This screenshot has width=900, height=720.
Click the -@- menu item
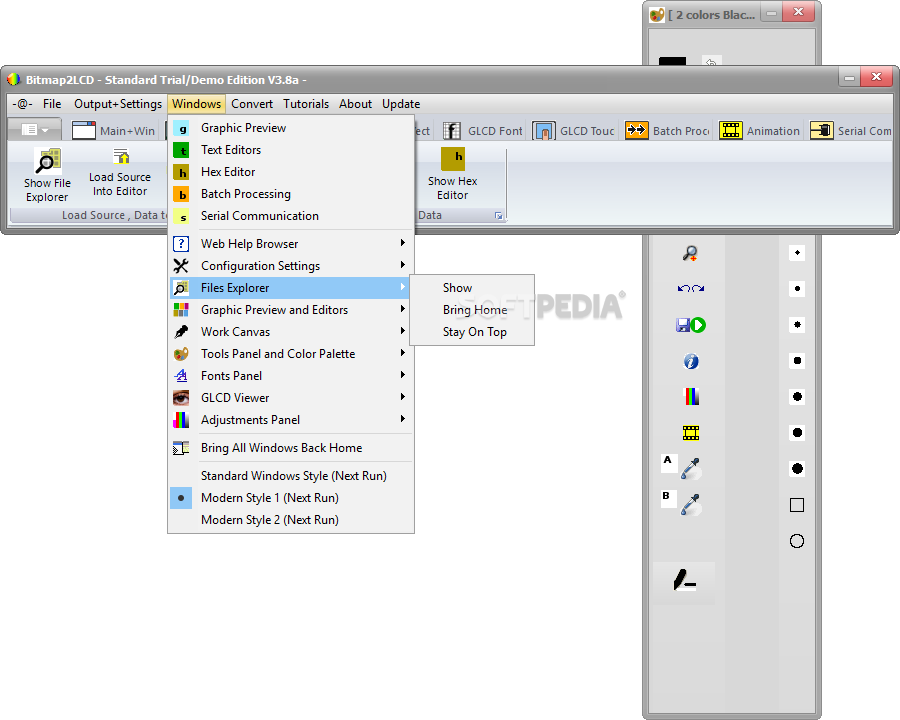pyautogui.click(x=22, y=104)
